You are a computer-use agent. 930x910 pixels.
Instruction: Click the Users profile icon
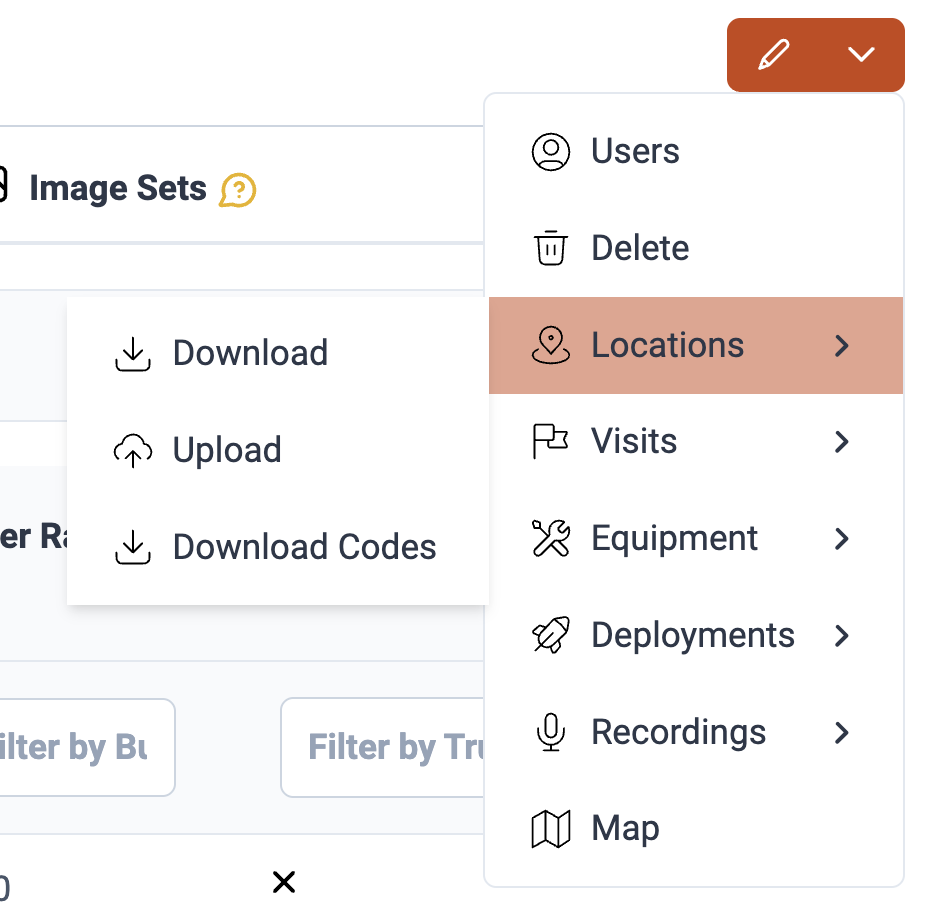[550, 152]
